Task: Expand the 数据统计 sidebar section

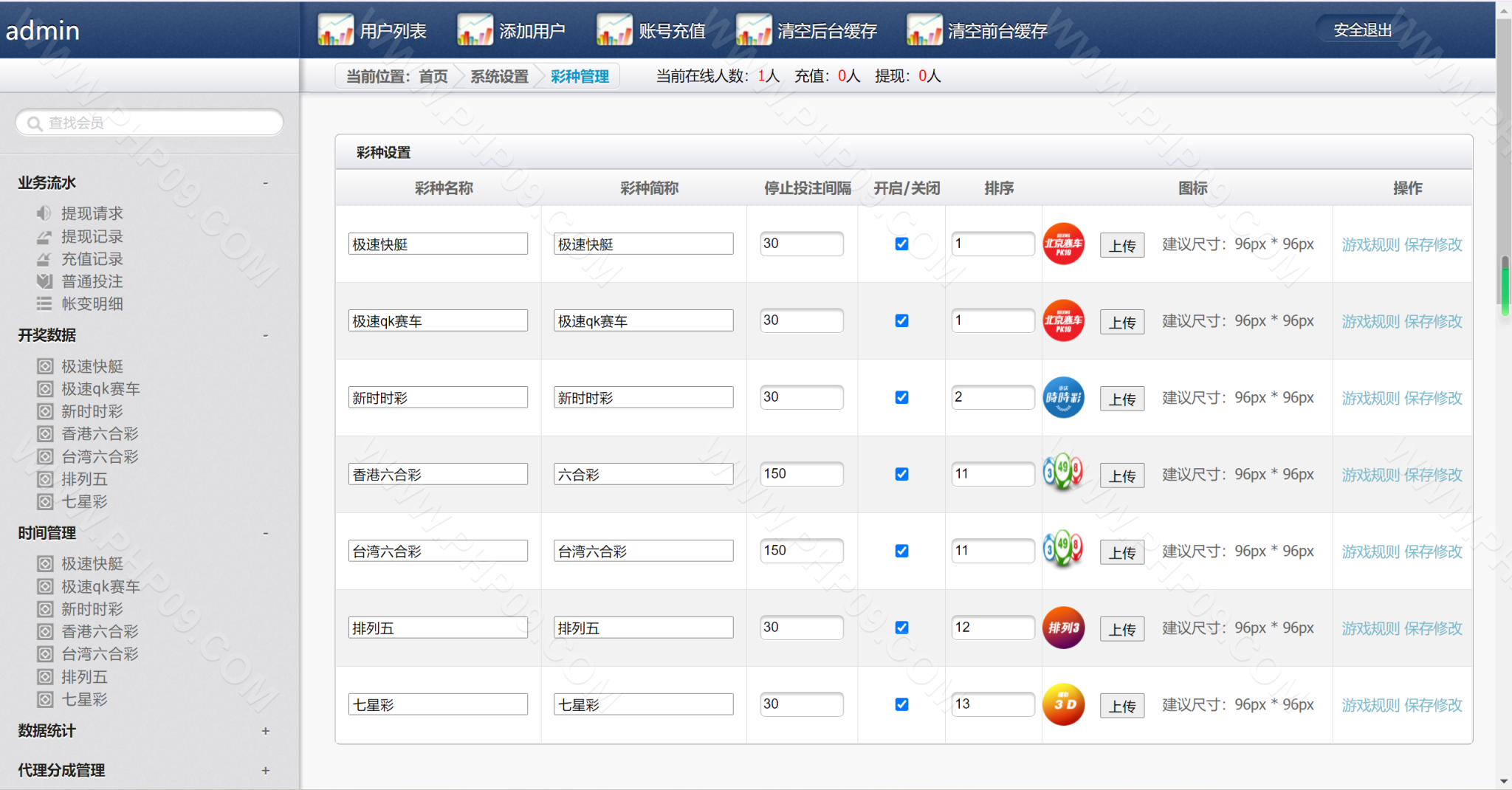Action: point(265,731)
